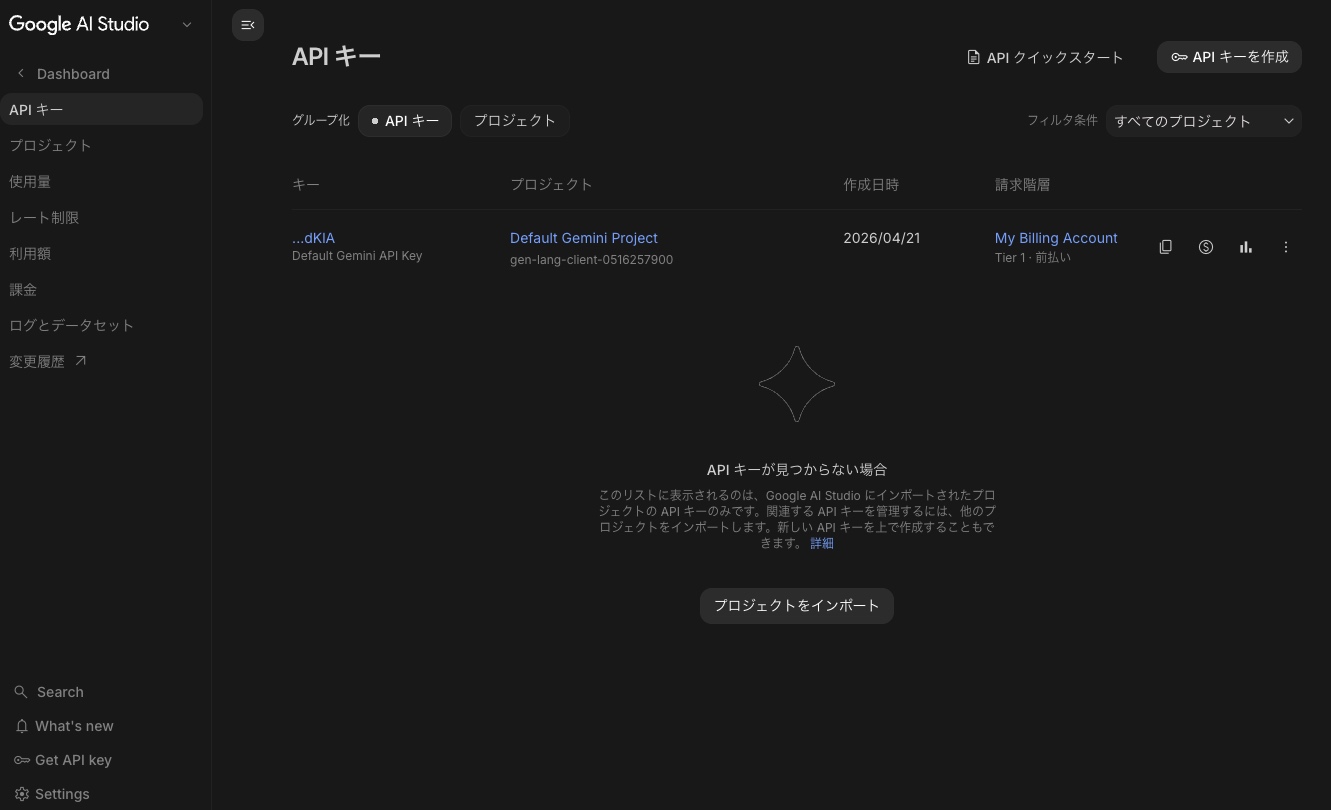Open the Default Gemini Project link

click(x=584, y=238)
